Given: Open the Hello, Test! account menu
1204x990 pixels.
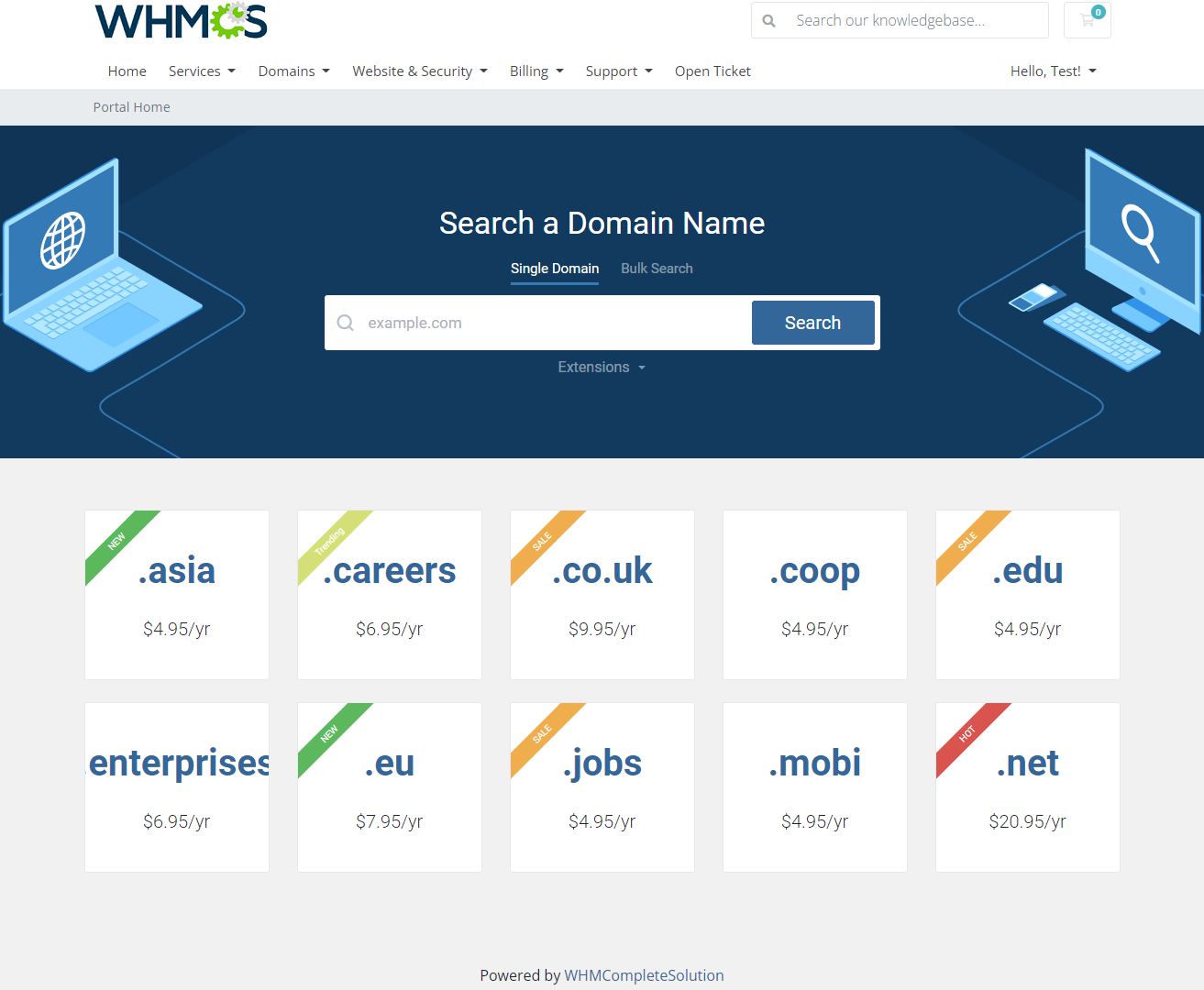Looking at the screenshot, I should [x=1054, y=71].
